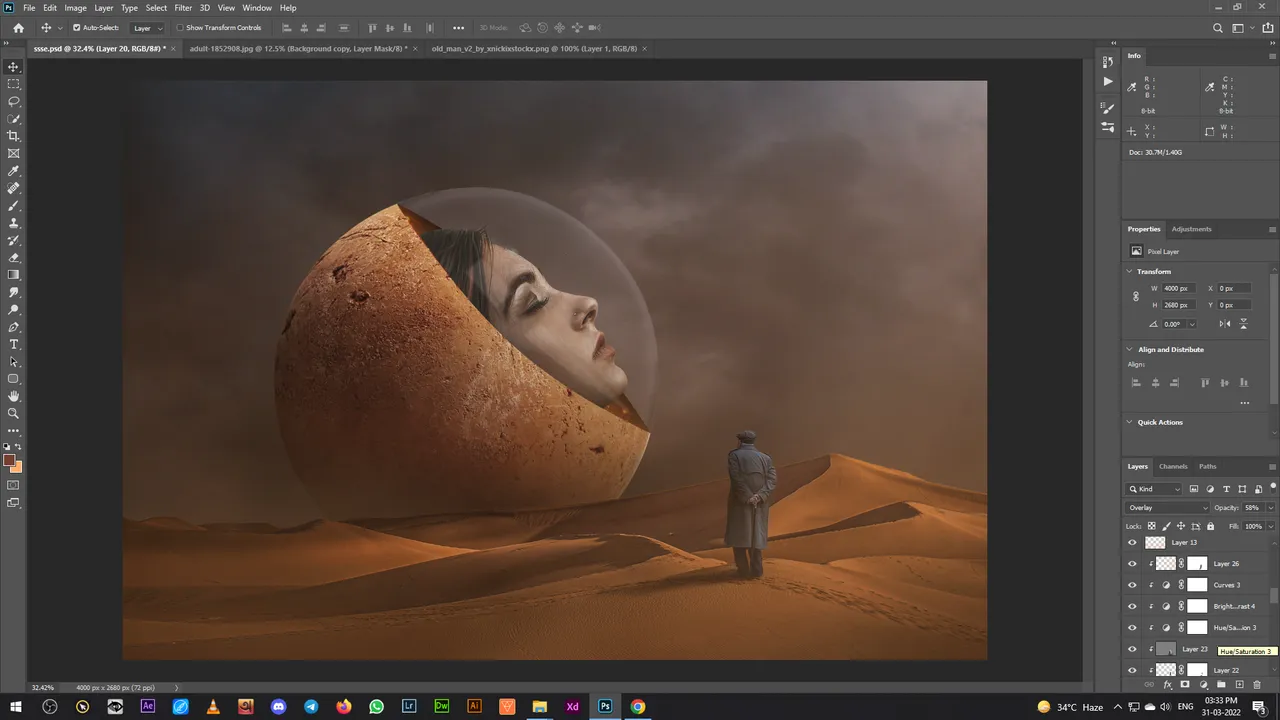The width and height of the screenshot is (1280, 720).
Task: Select the Move tool in the toolbox
Action: (13, 67)
